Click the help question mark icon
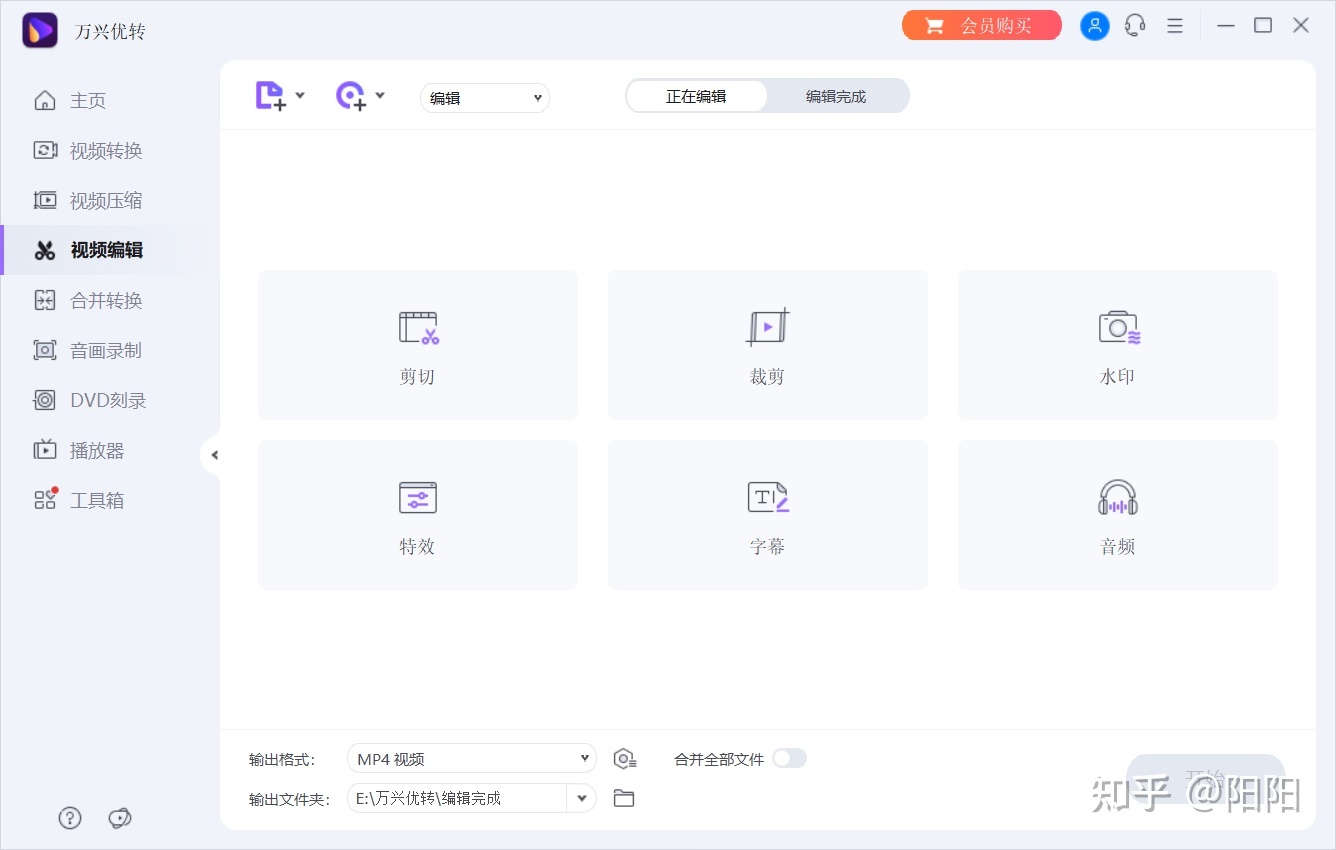 point(70,818)
